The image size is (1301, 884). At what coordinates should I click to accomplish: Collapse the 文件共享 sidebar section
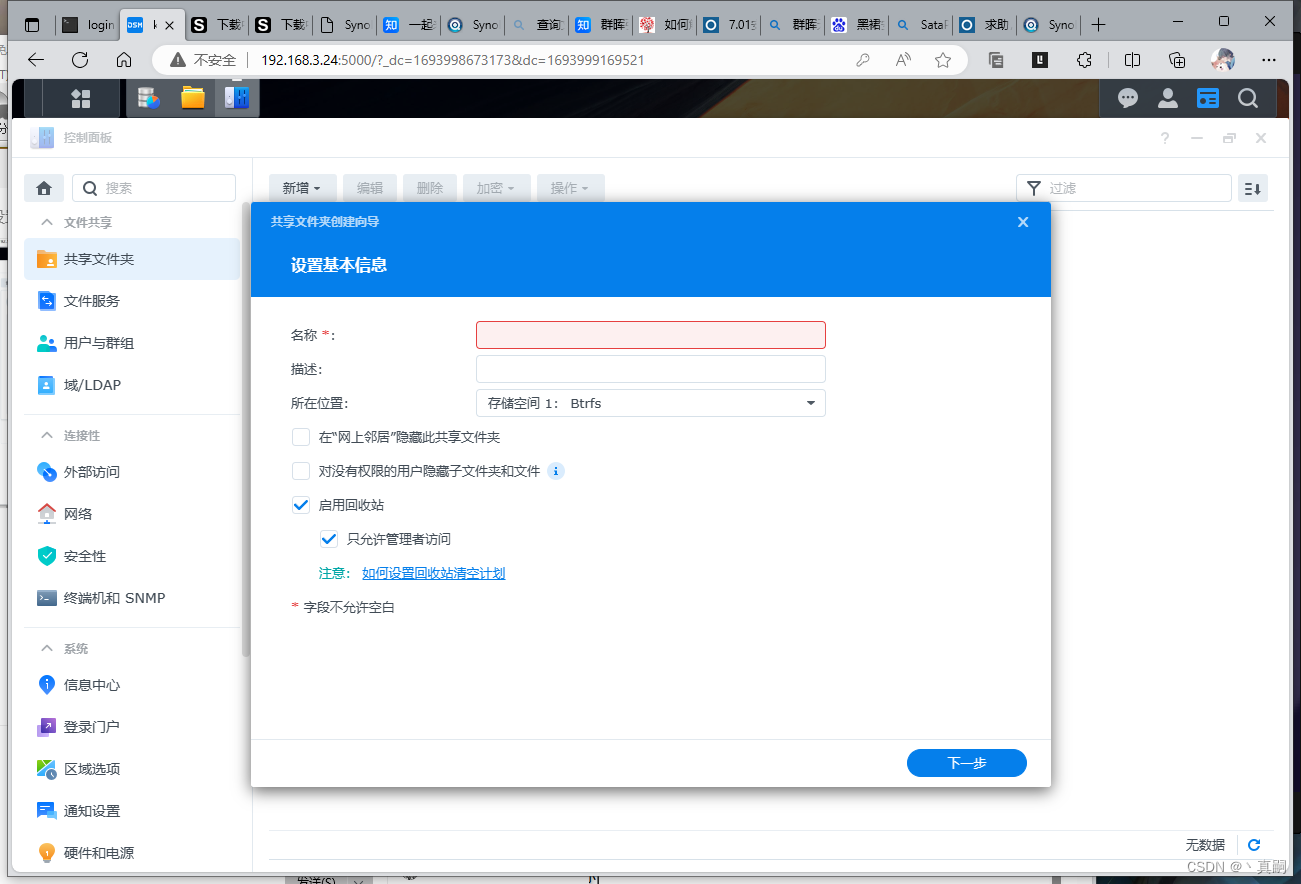click(x=46, y=223)
